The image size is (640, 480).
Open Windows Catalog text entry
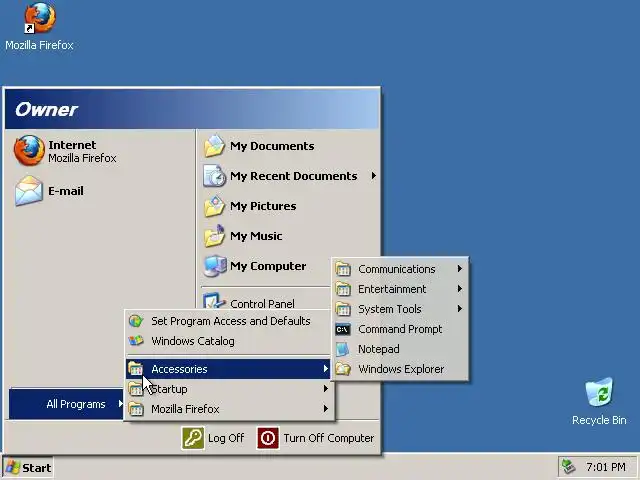(x=193, y=341)
